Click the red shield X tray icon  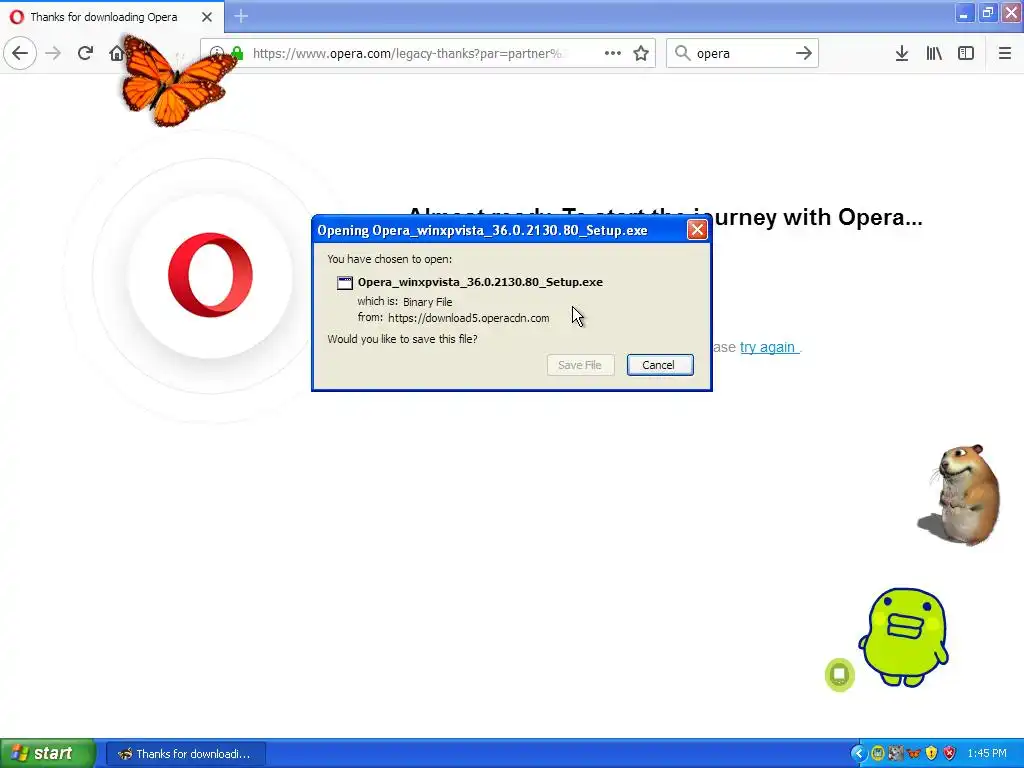[950, 754]
